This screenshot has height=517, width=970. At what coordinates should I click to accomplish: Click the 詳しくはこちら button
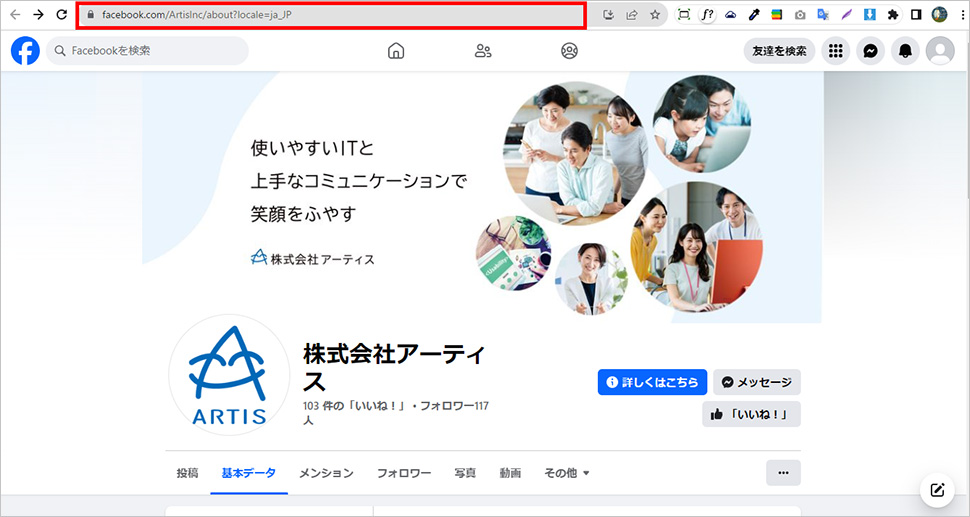(x=652, y=382)
